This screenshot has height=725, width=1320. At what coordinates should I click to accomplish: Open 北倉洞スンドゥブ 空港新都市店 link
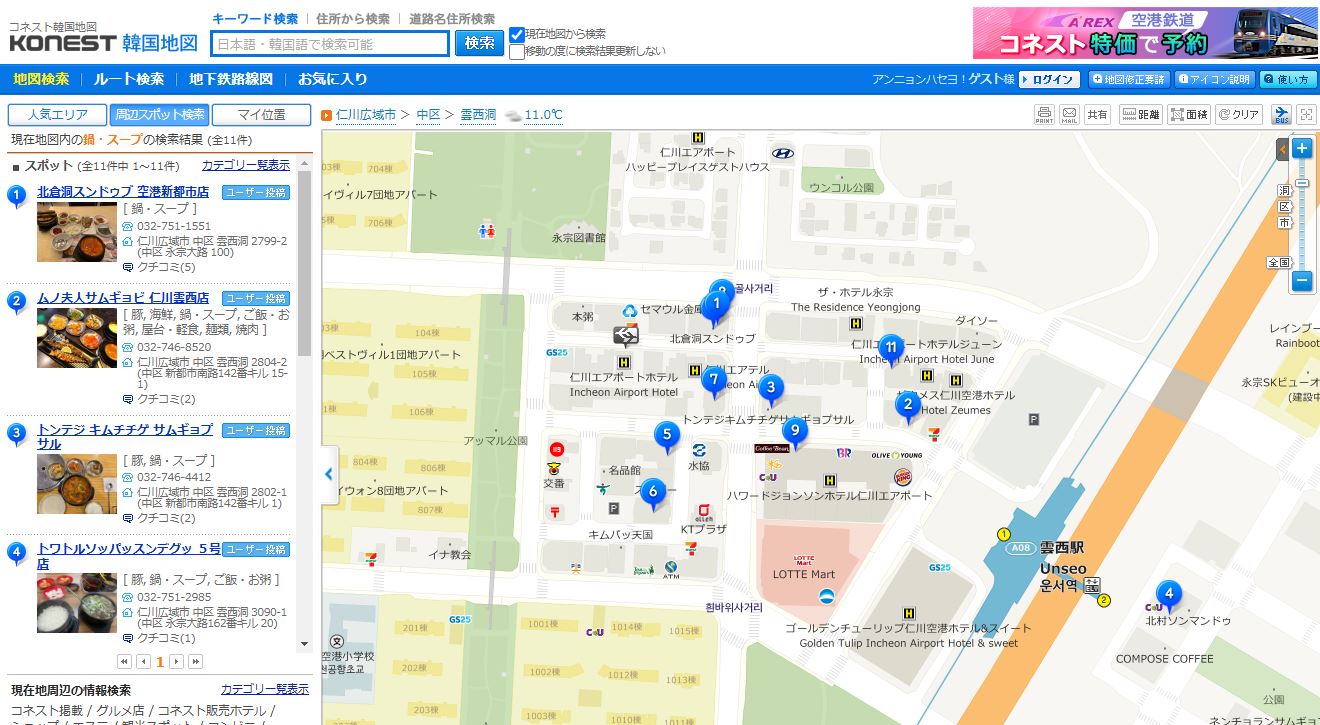click(x=123, y=191)
